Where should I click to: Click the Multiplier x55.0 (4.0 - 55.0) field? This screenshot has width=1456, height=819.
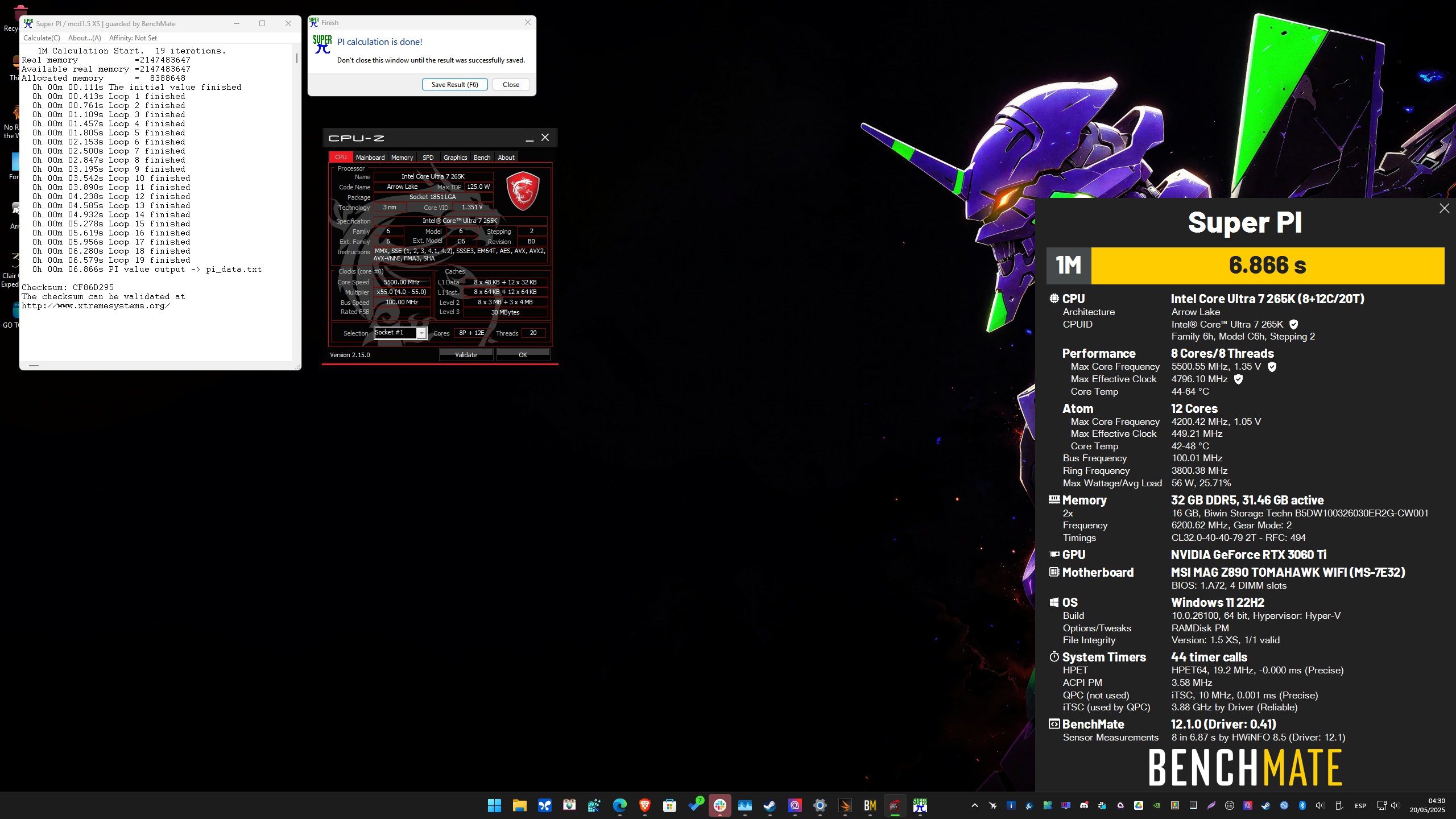pyautogui.click(x=402, y=292)
